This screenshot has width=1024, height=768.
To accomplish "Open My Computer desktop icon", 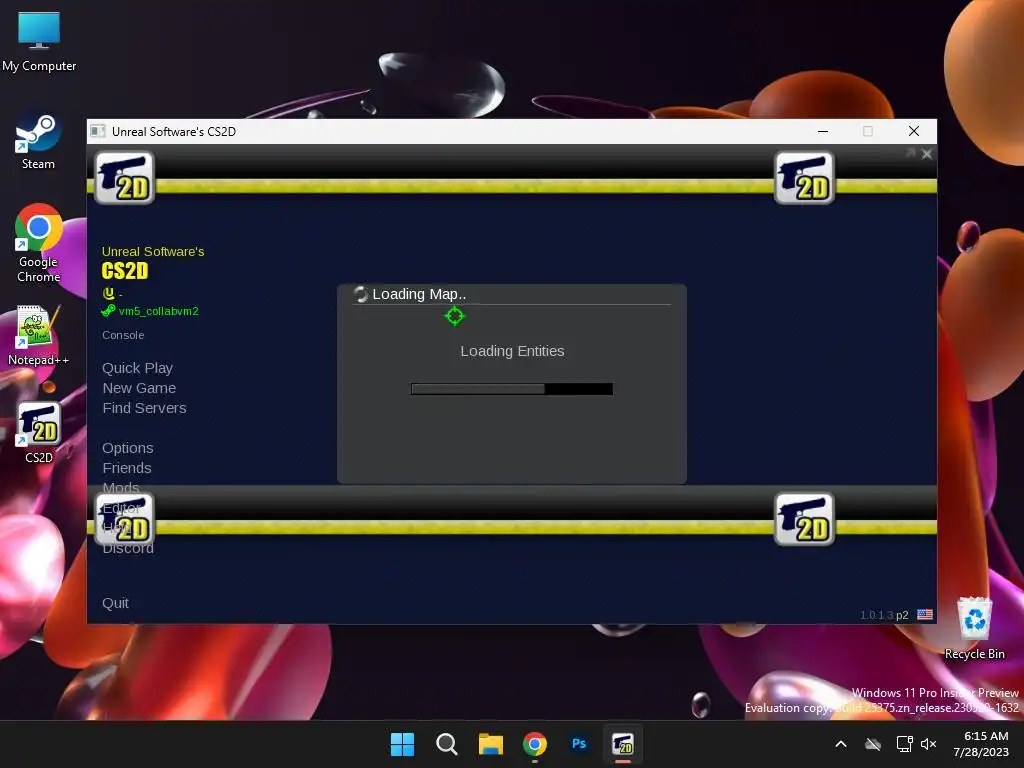I will (x=39, y=42).
